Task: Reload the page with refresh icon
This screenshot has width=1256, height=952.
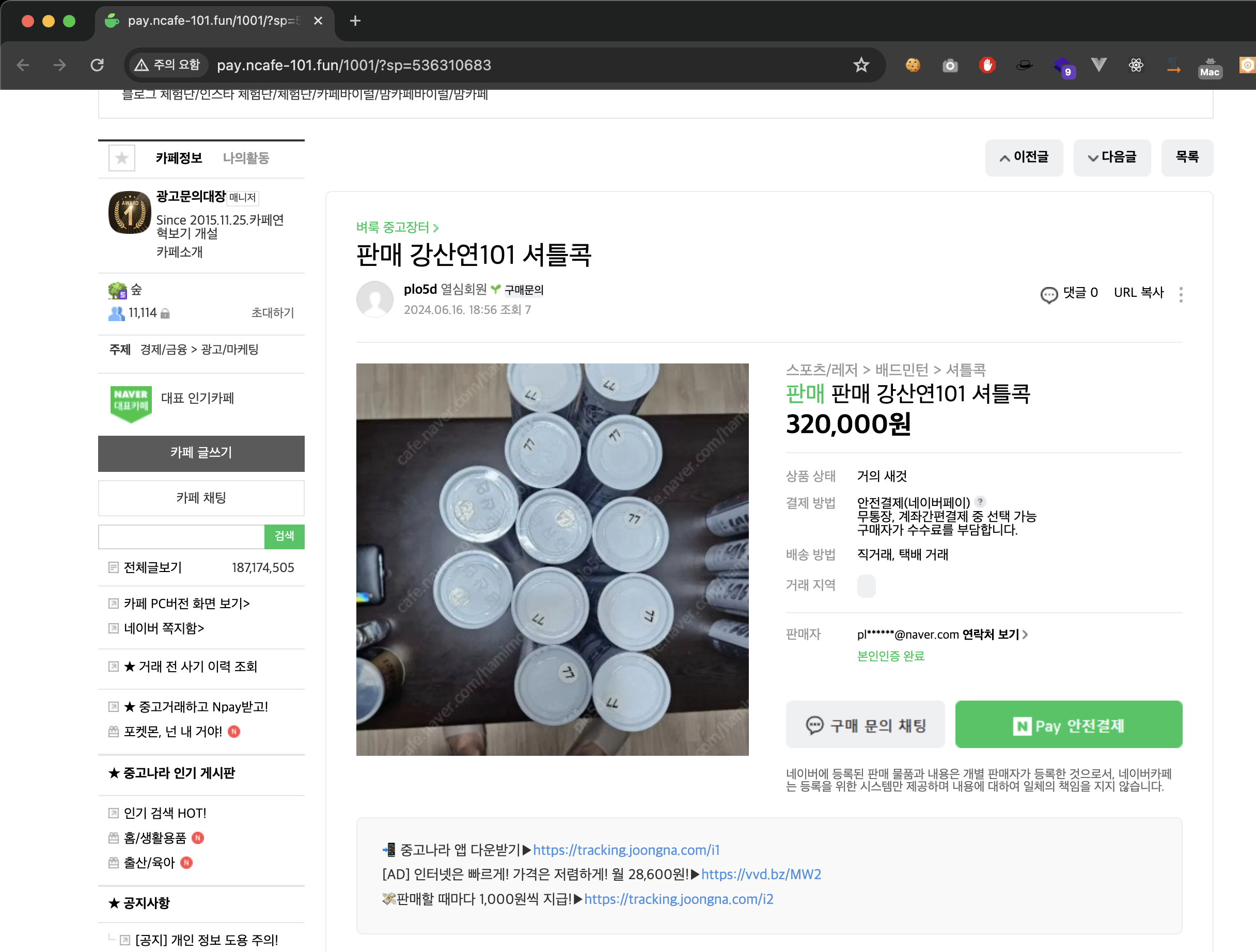Action: coord(97,65)
